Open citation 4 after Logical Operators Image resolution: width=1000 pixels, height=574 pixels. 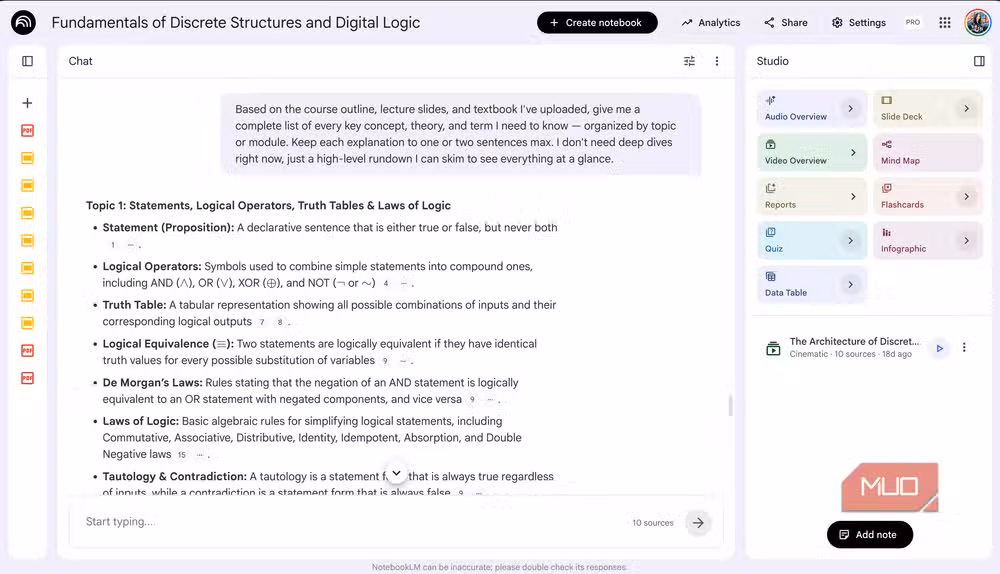click(x=386, y=283)
